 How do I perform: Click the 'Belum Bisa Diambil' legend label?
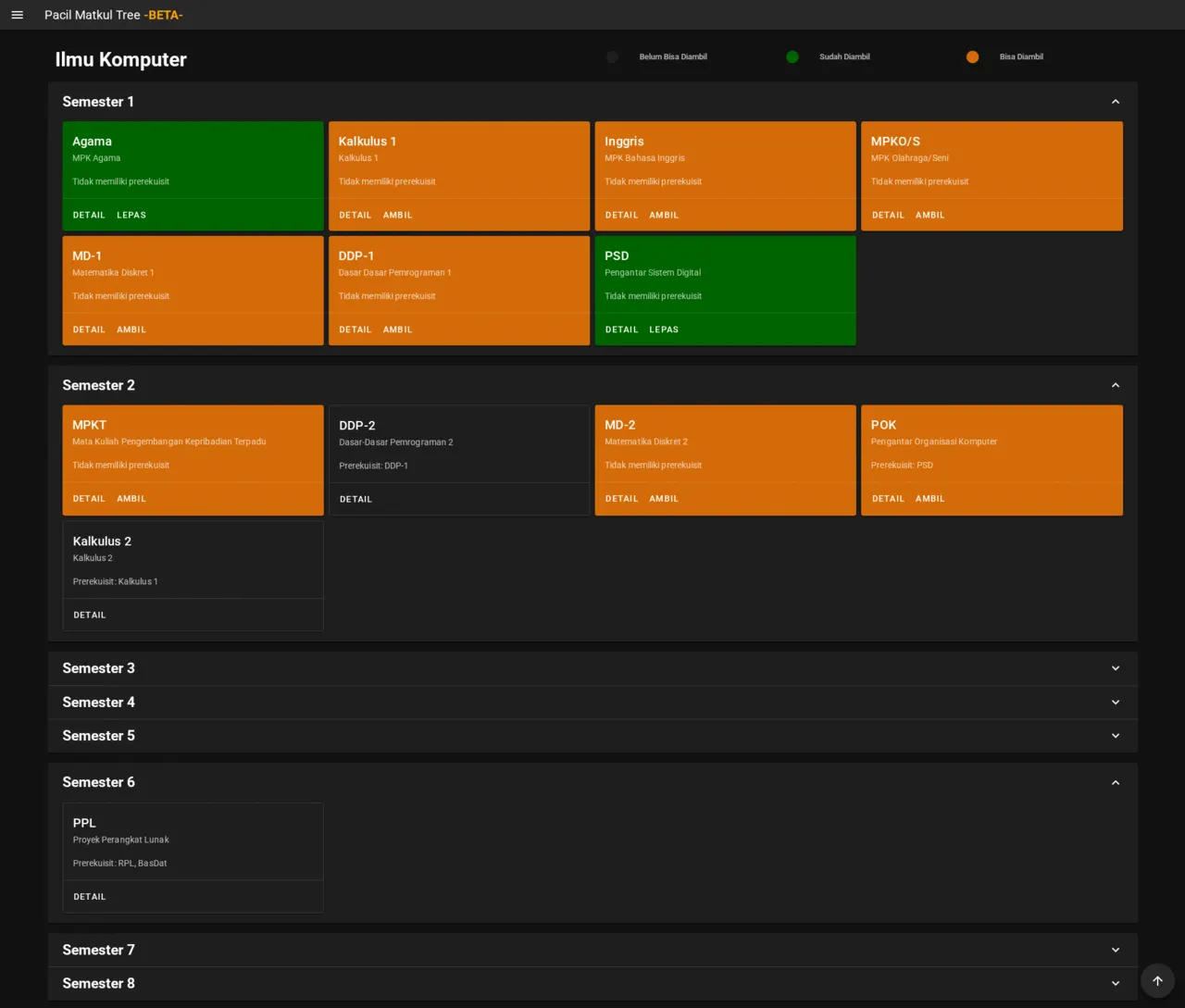(x=673, y=57)
